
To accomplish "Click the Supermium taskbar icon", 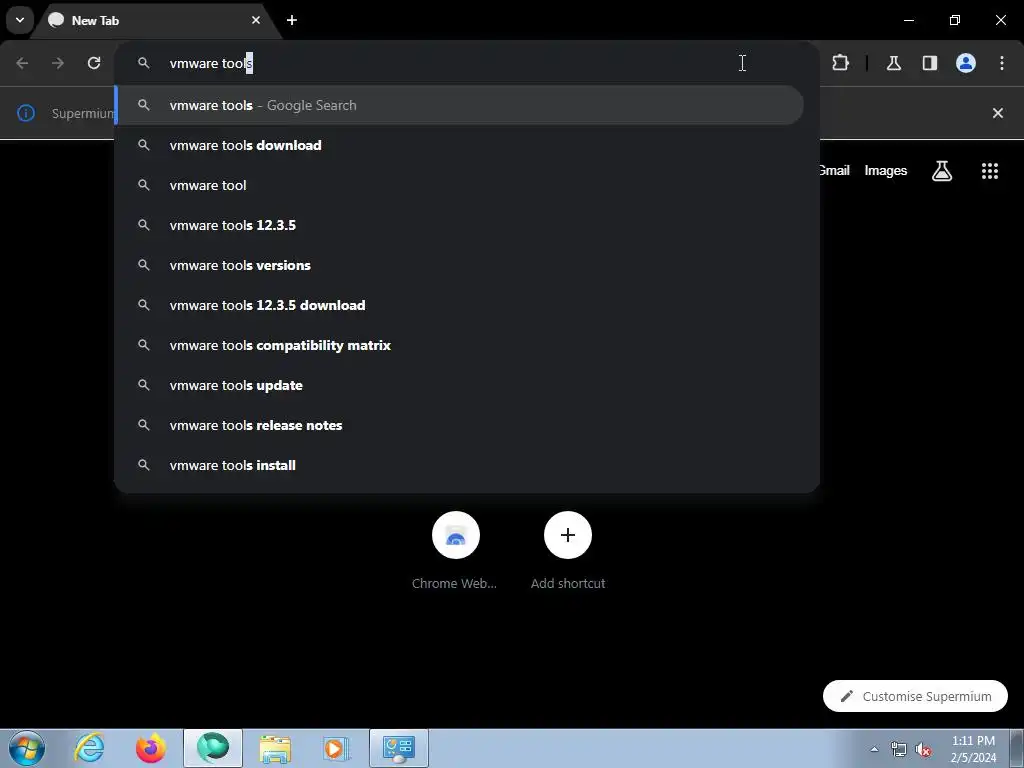I will coord(213,748).
